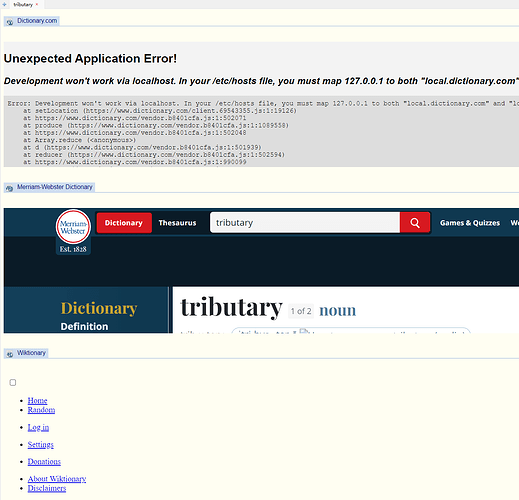Click the large tributary headword
The height and width of the screenshot is (500, 519).
point(231,308)
